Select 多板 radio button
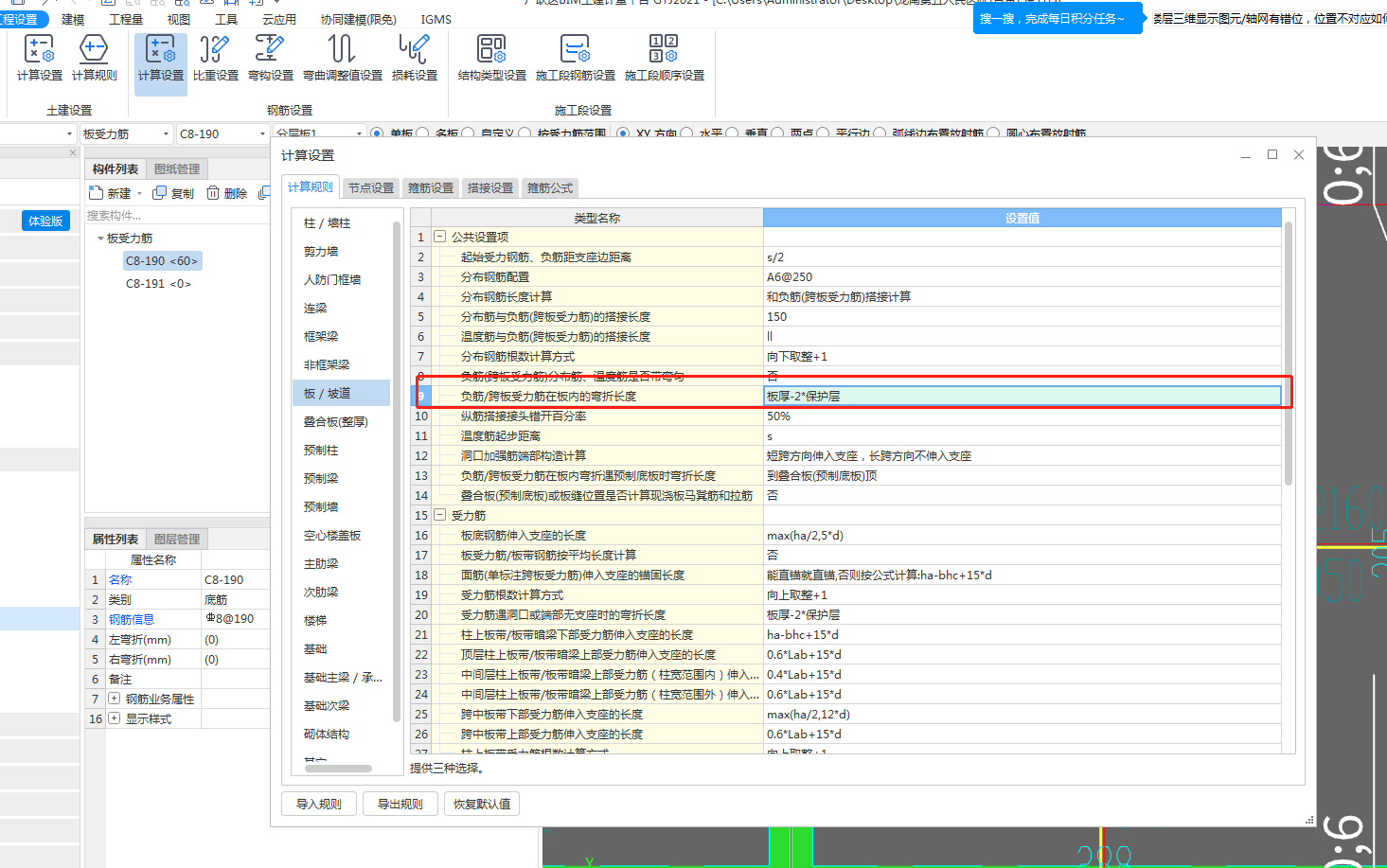This screenshot has height=868, width=1387. pyautogui.click(x=423, y=133)
